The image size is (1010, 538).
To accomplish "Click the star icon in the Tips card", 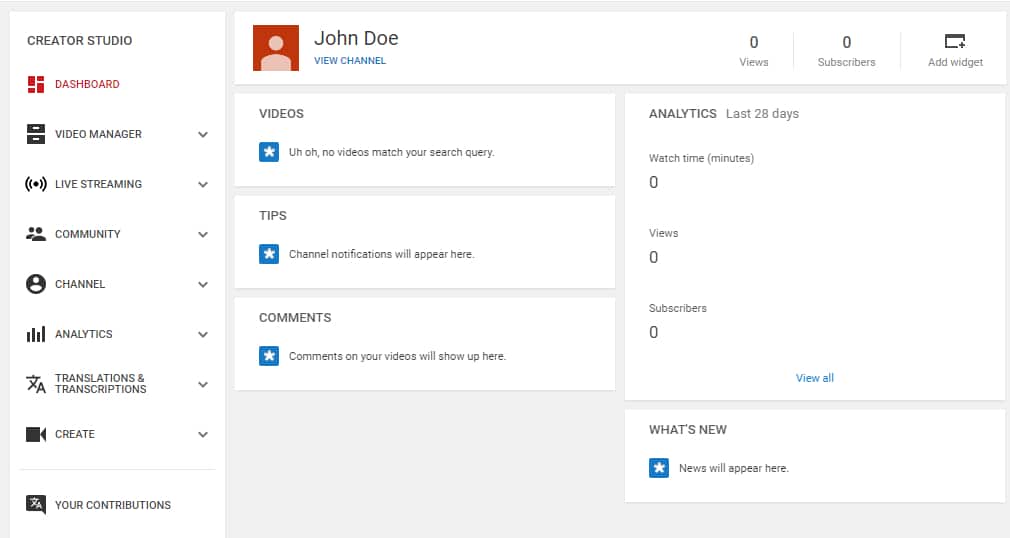I will click(x=269, y=254).
